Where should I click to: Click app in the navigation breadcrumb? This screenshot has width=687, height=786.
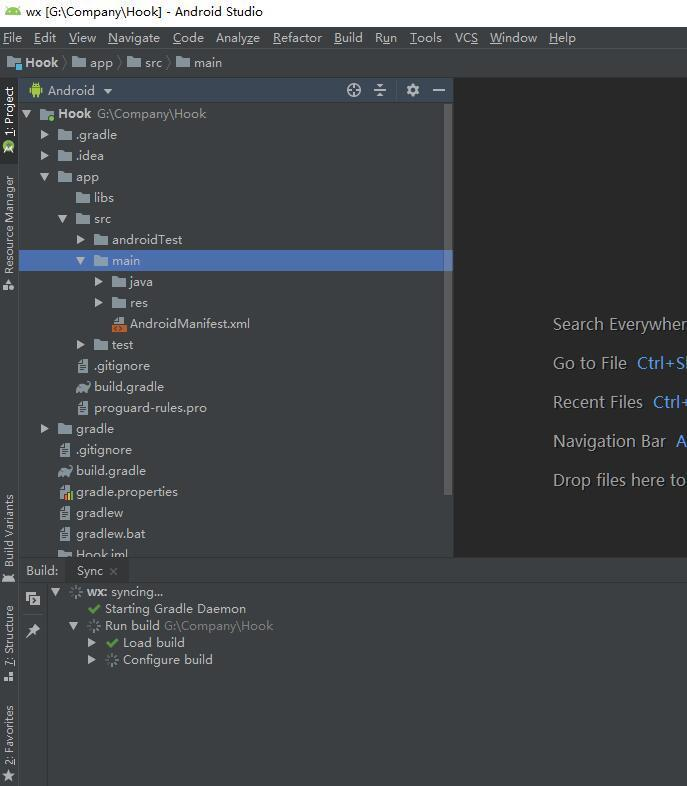tap(92, 63)
